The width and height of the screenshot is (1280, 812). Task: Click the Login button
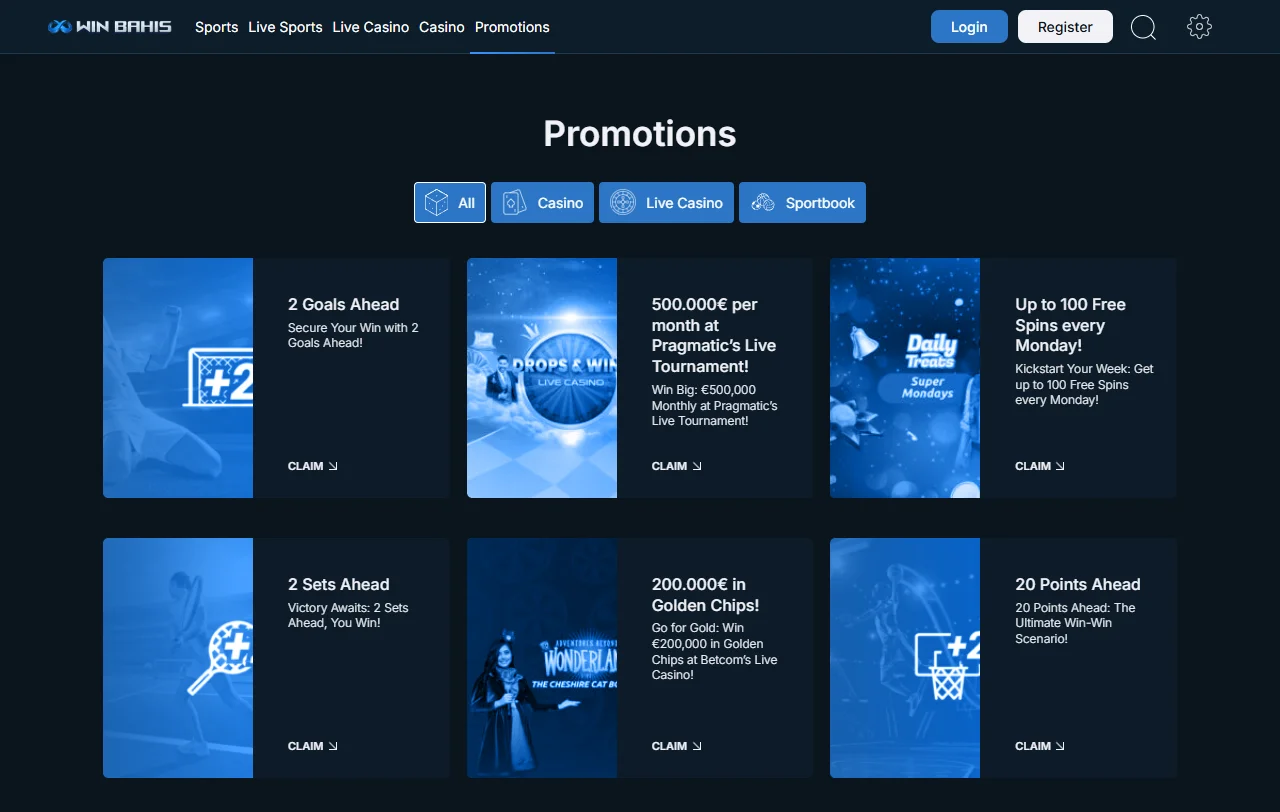(x=969, y=27)
